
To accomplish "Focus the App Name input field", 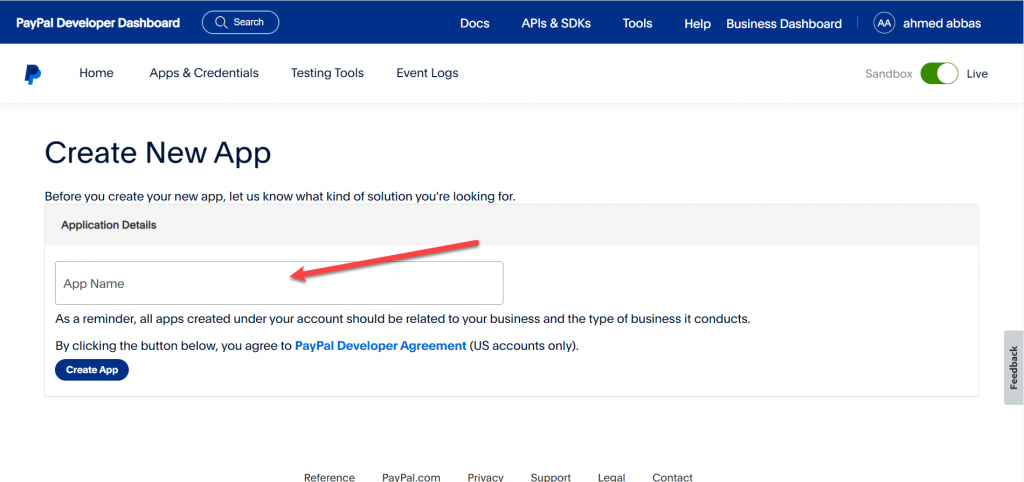I will click(x=279, y=283).
